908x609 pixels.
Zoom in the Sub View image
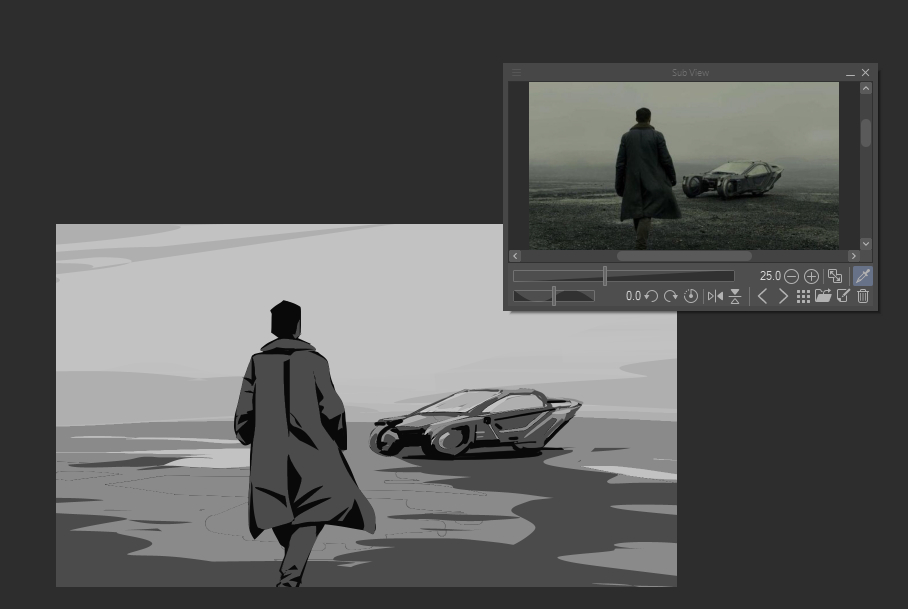[811, 276]
